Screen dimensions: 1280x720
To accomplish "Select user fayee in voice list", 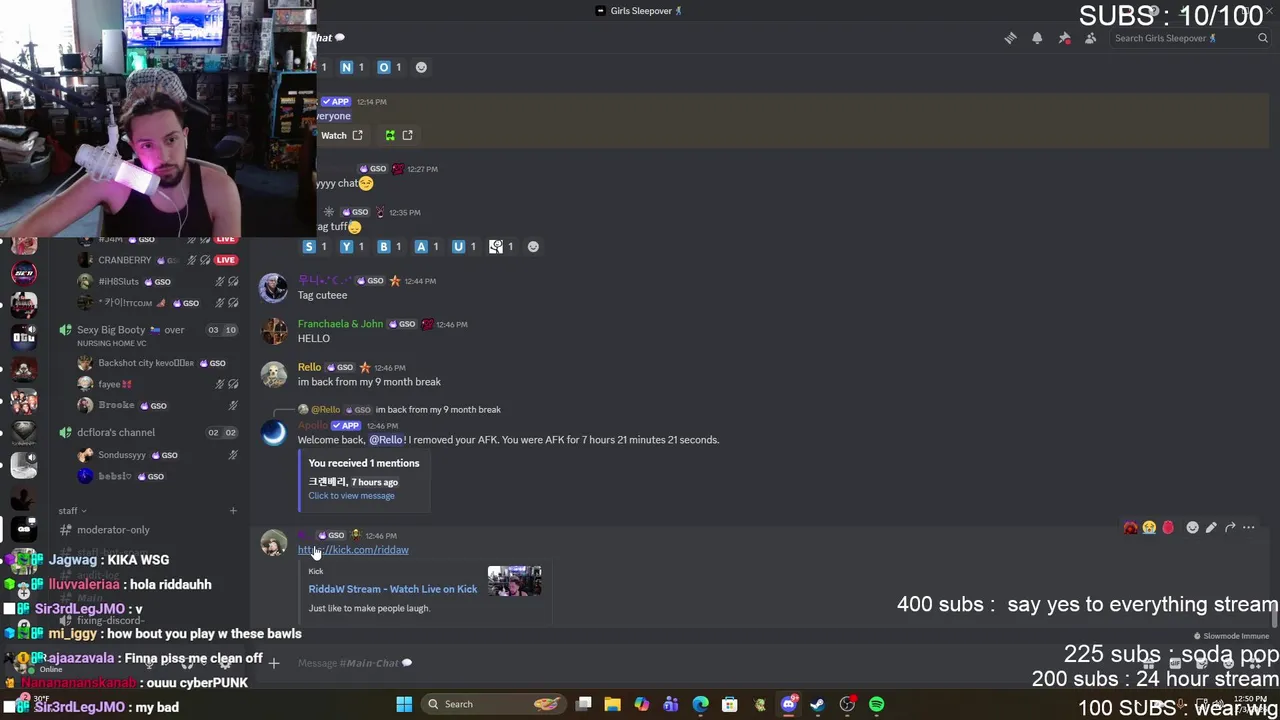I will coord(114,384).
